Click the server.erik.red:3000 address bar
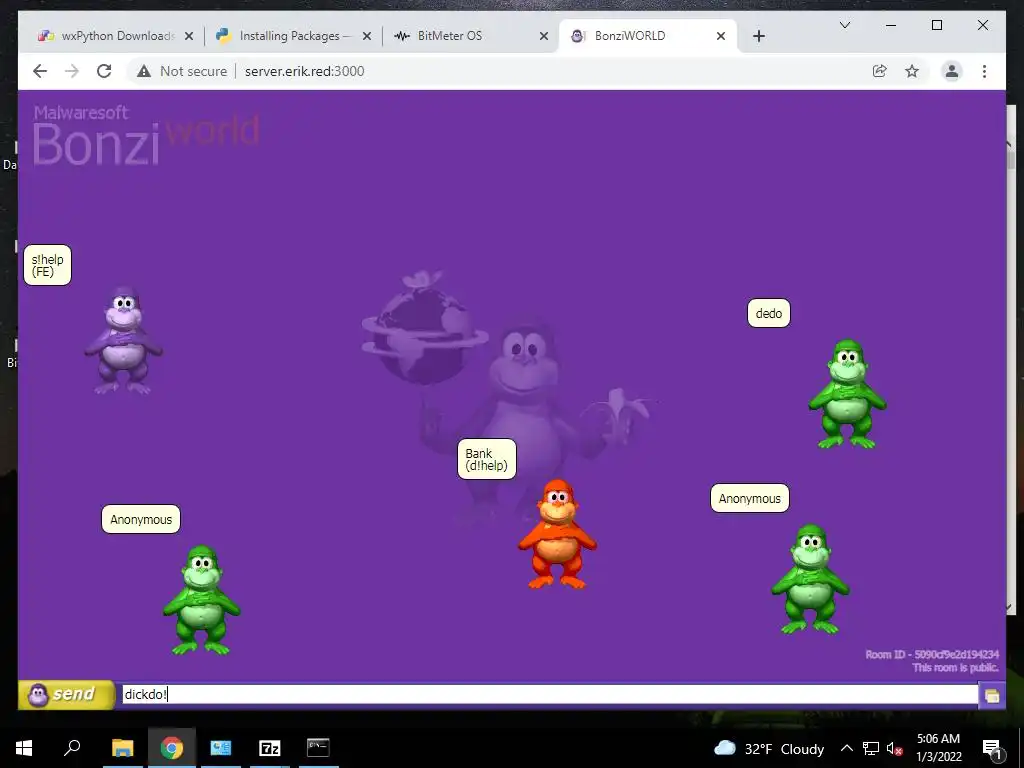Viewport: 1024px width, 768px height. click(304, 71)
